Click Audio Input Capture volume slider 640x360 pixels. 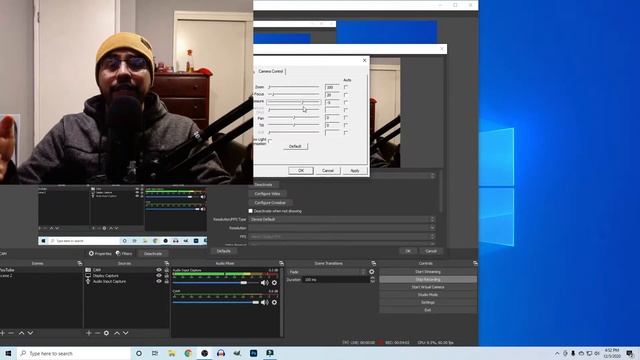point(216,283)
